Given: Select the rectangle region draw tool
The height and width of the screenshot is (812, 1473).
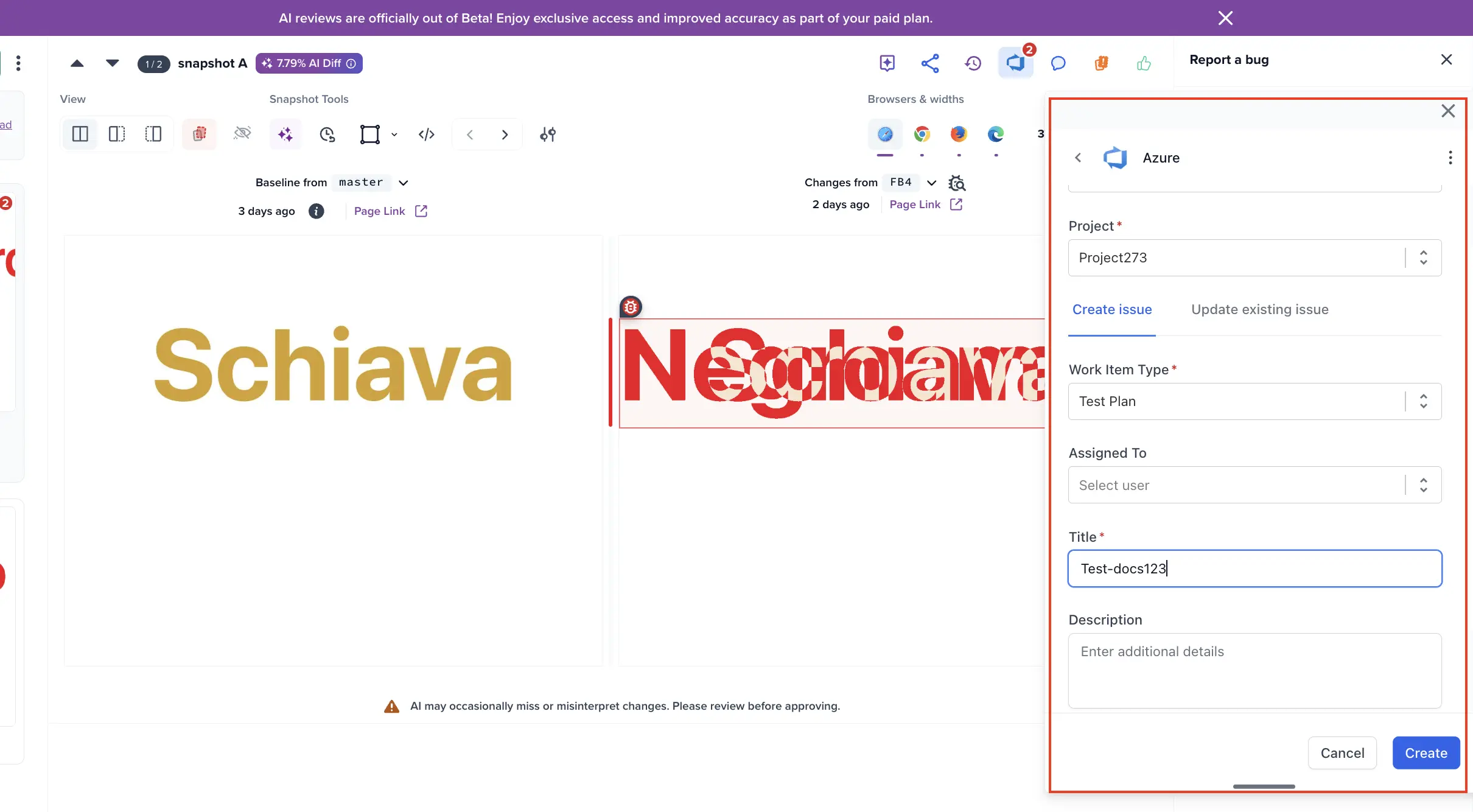Looking at the screenshot, I should (x=369, y=134).
